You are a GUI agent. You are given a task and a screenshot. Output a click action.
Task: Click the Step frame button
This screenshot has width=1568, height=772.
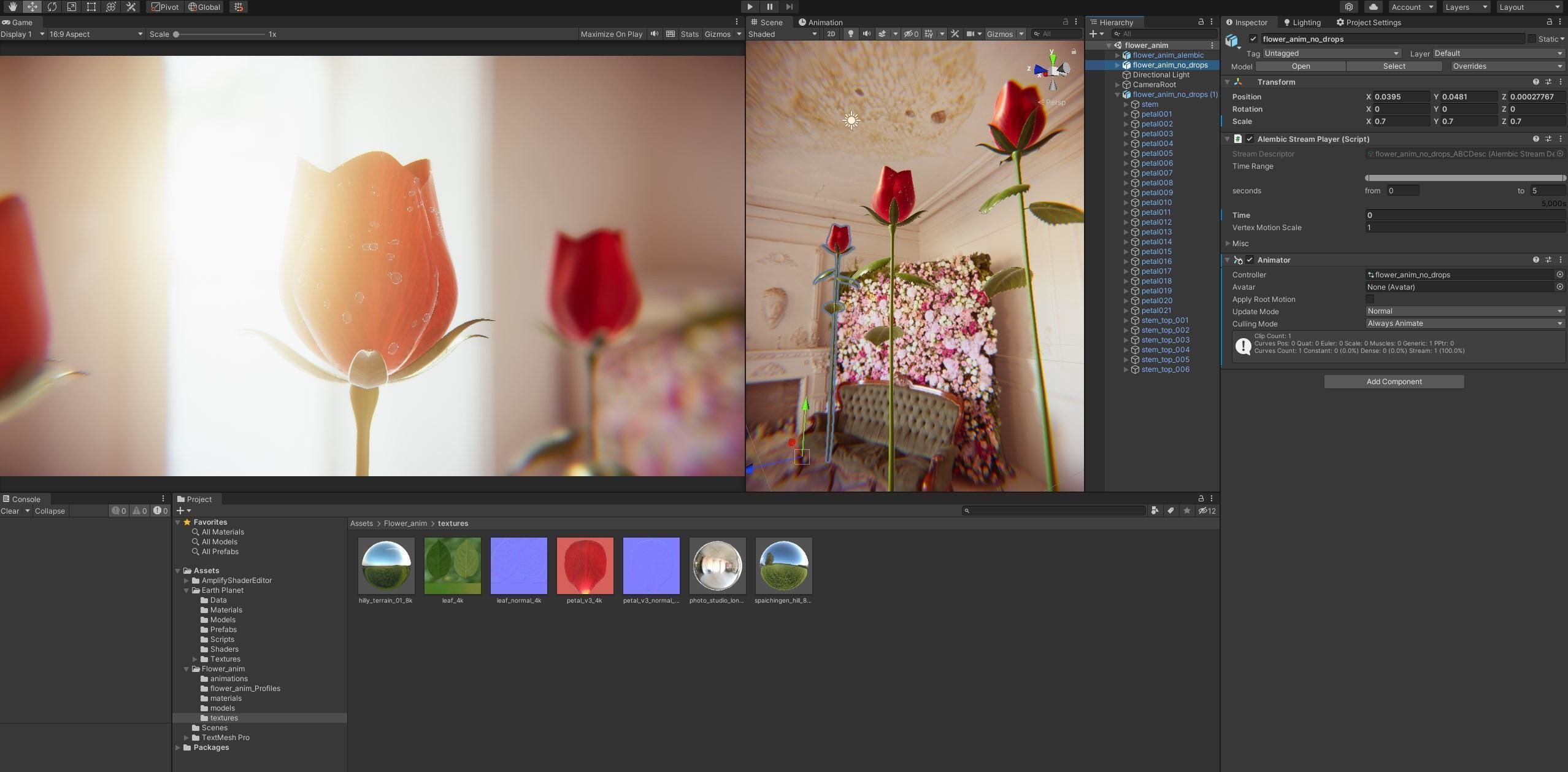point(789,7)
